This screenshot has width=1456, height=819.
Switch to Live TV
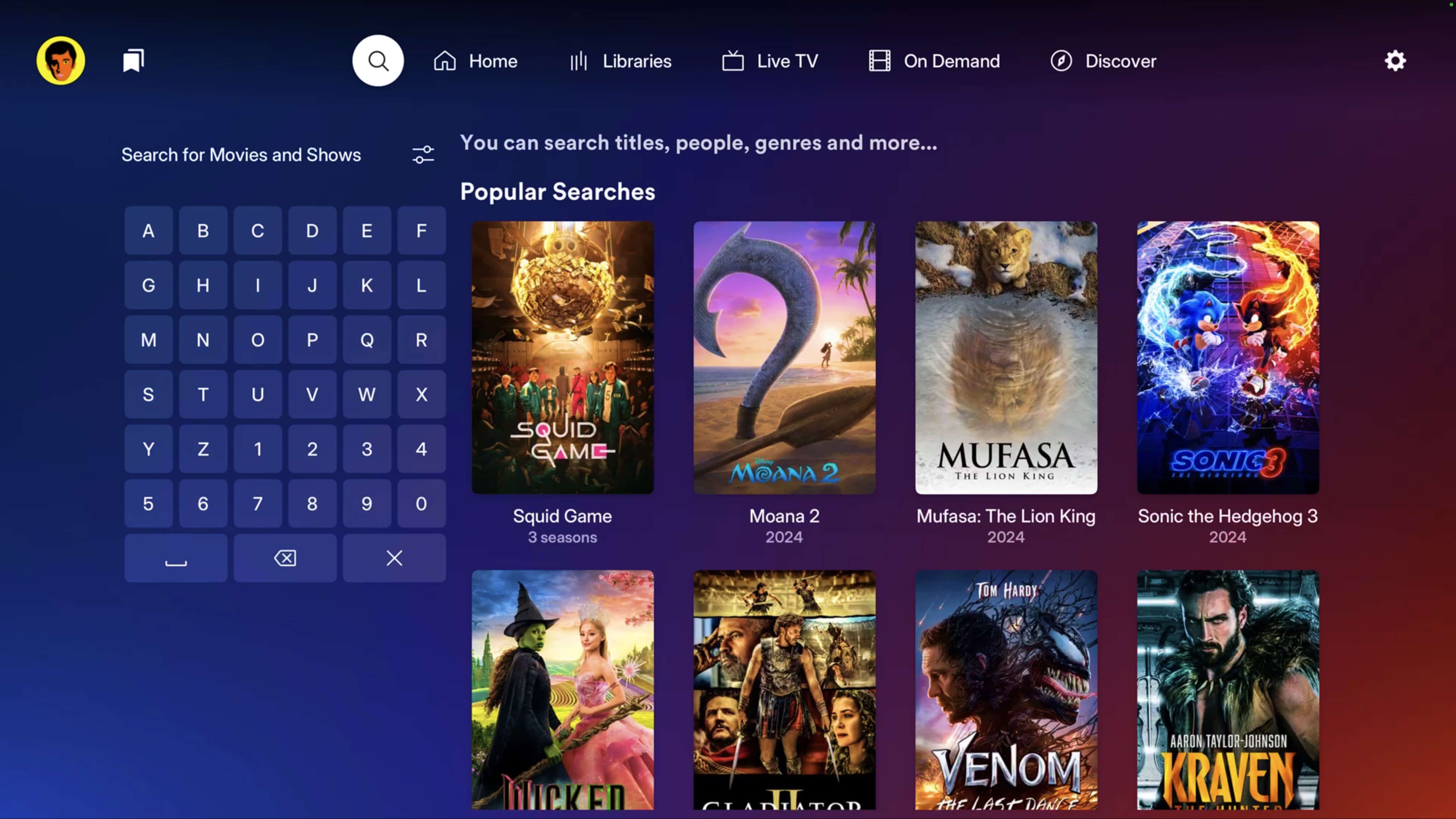point(770,61)
